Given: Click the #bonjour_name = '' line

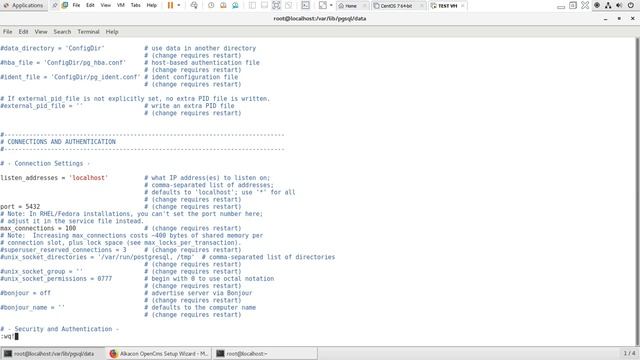Looking at the screenshot, I should tap(33, 307).
